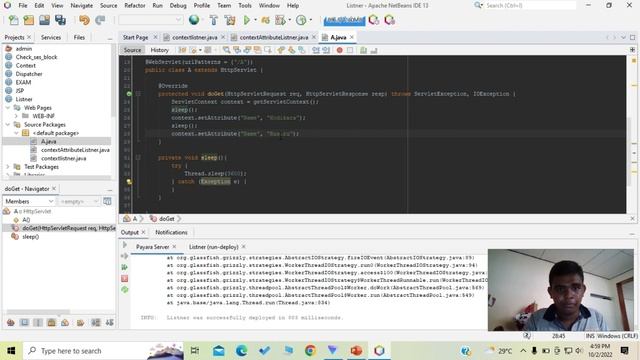Open the Refactor menu
The width and height of the screenshot is (640, 360).
point(135,6)
